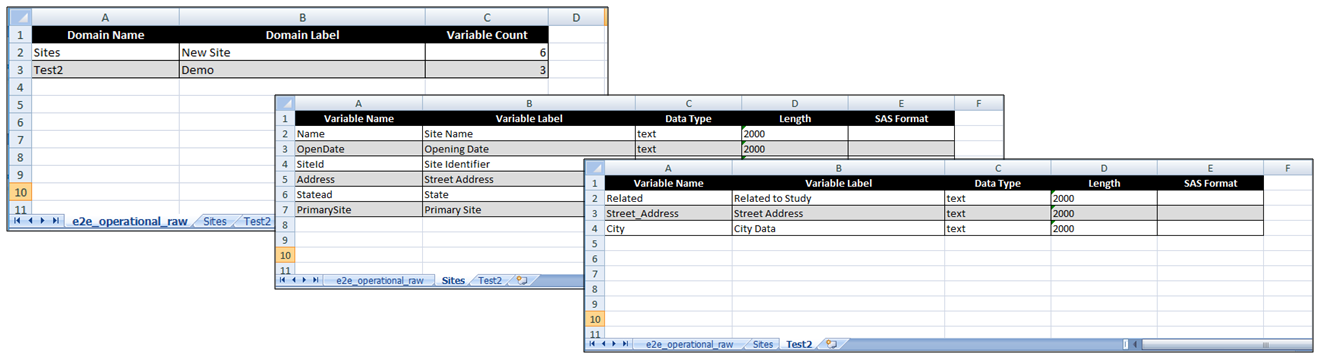Select column F header in Test2 window
Screen dimensions: 1320x360
click(1288, 168)
